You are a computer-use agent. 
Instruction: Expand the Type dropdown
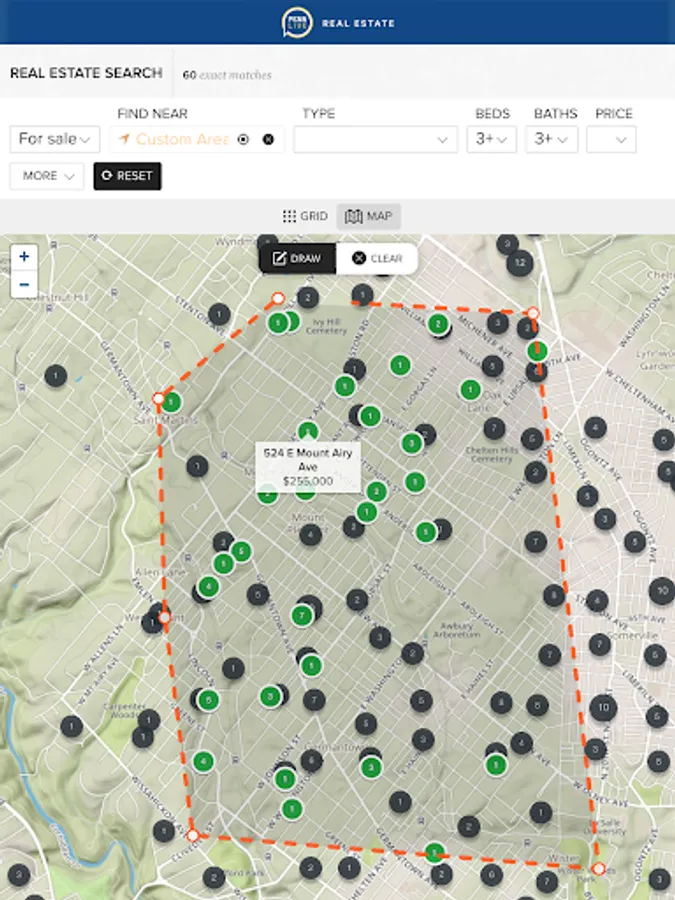tap(375, 139)
